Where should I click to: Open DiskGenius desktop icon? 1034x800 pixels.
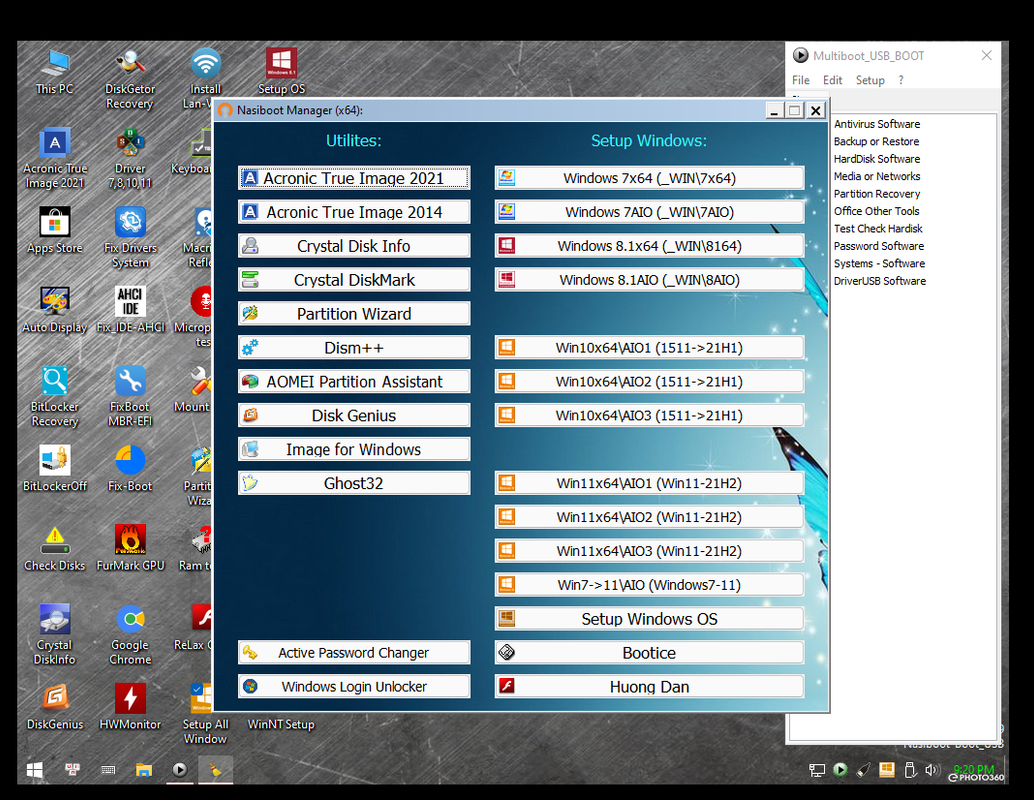tap(55, 706)
